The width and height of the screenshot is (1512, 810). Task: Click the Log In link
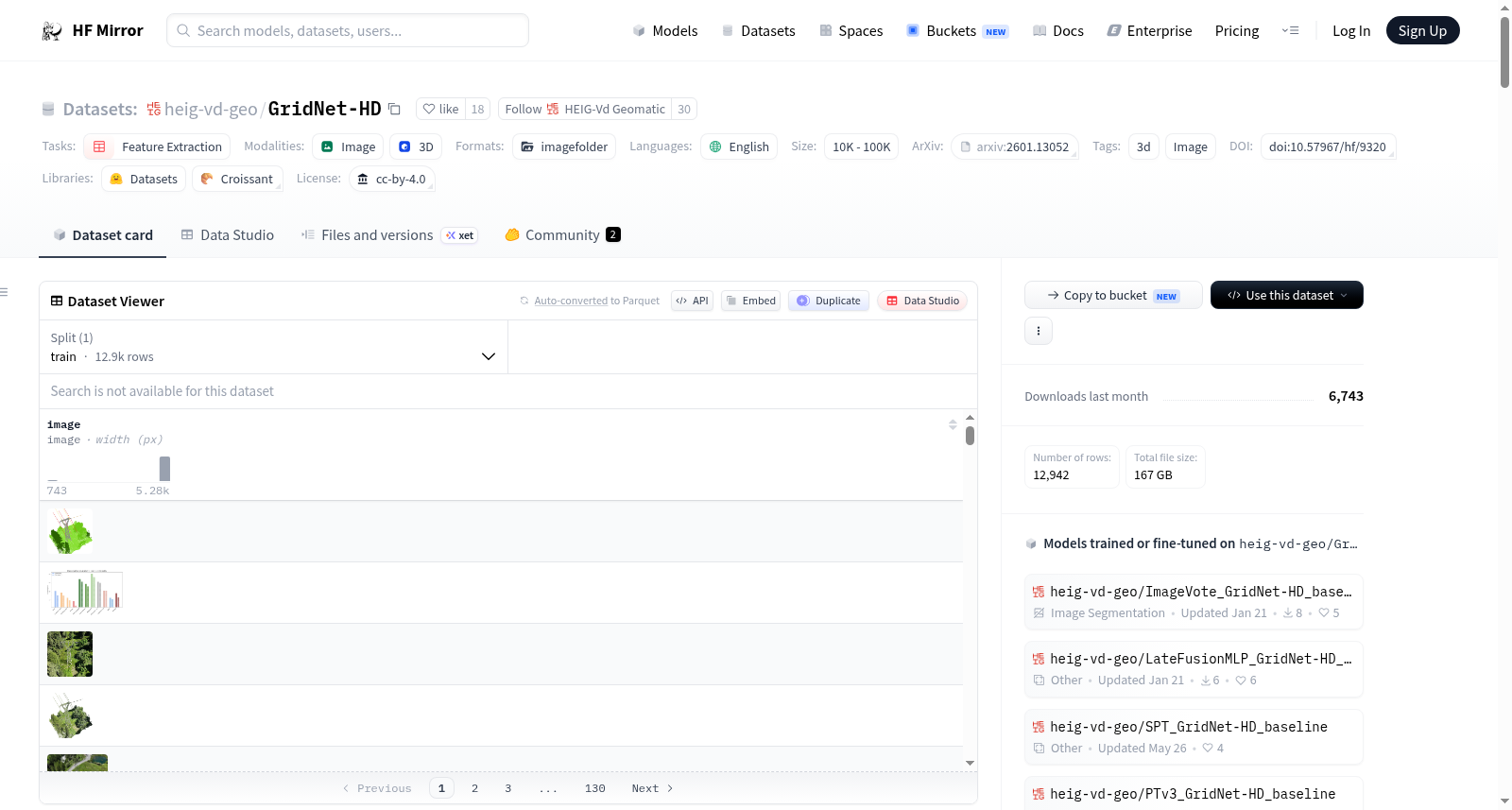(x=1351, y=31)
